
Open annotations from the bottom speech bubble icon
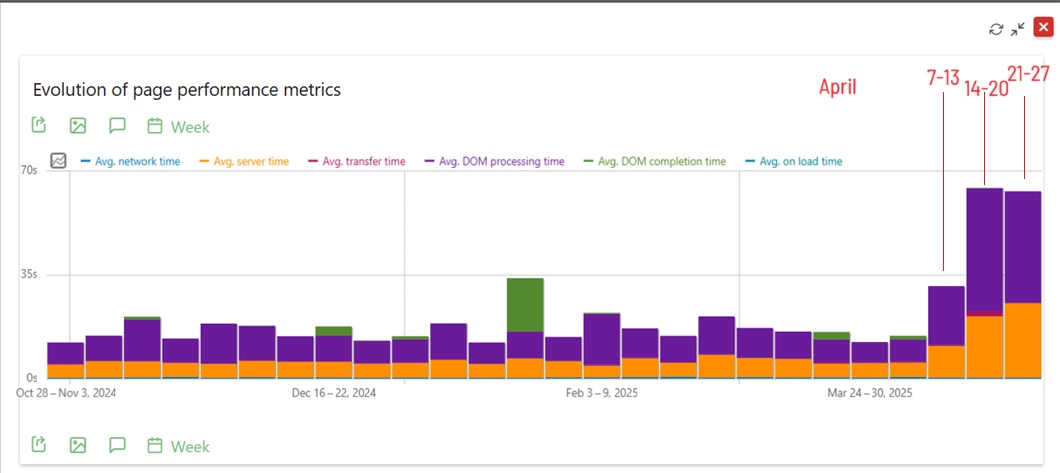(117, 445)
